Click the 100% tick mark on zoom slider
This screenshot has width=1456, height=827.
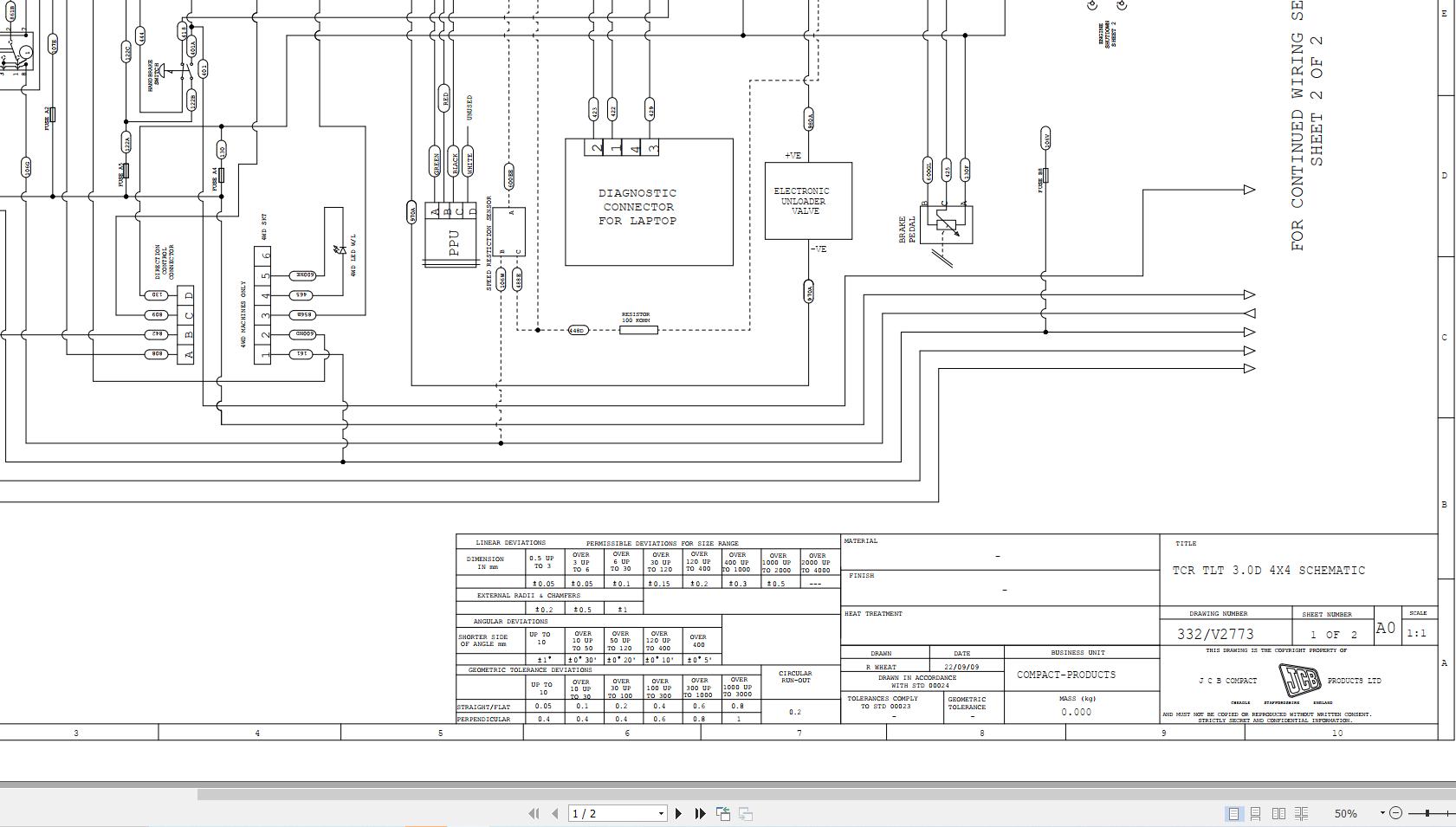[x=1448, y=813]
